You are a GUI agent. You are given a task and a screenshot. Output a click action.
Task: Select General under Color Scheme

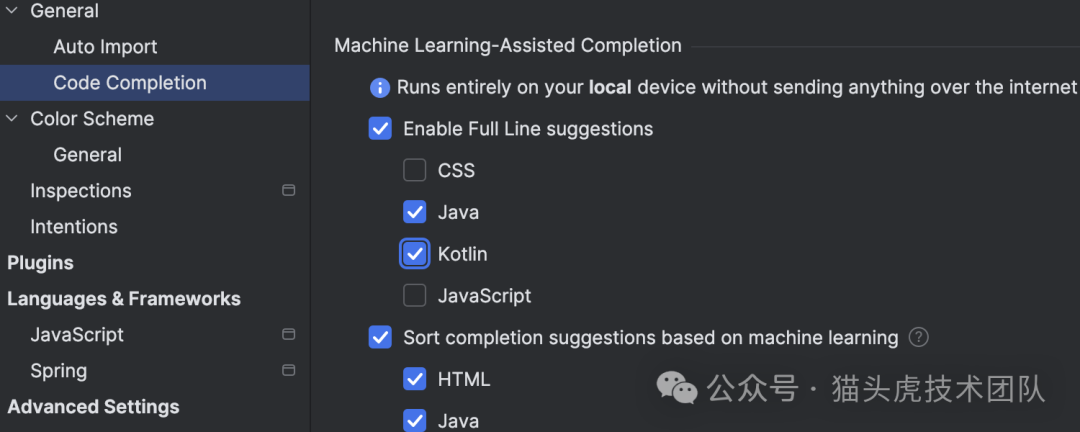88,155
